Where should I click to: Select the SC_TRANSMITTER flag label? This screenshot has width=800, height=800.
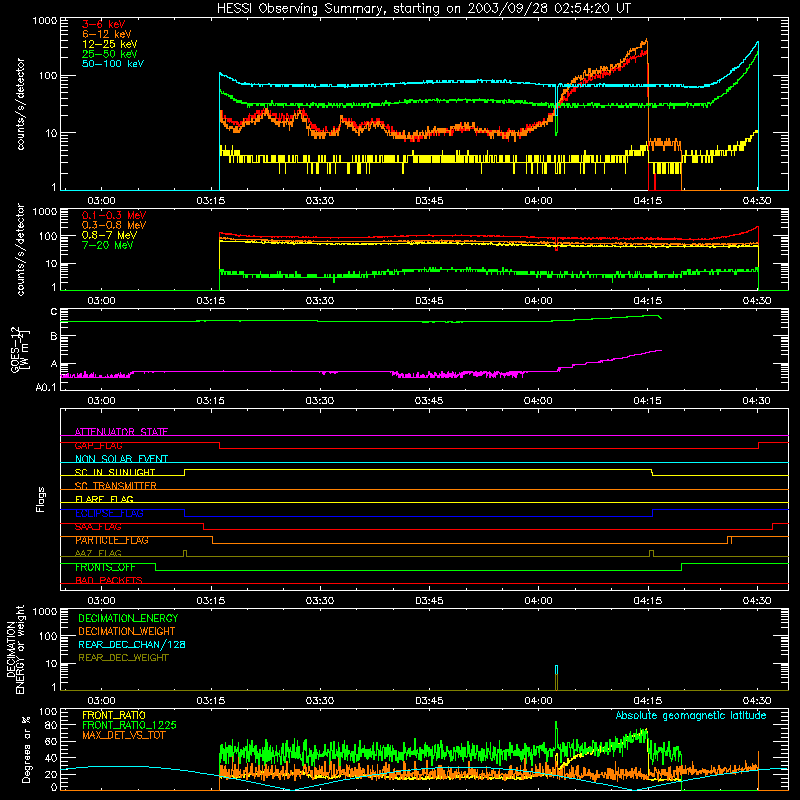pyautogui.click(x=116, y=486)
